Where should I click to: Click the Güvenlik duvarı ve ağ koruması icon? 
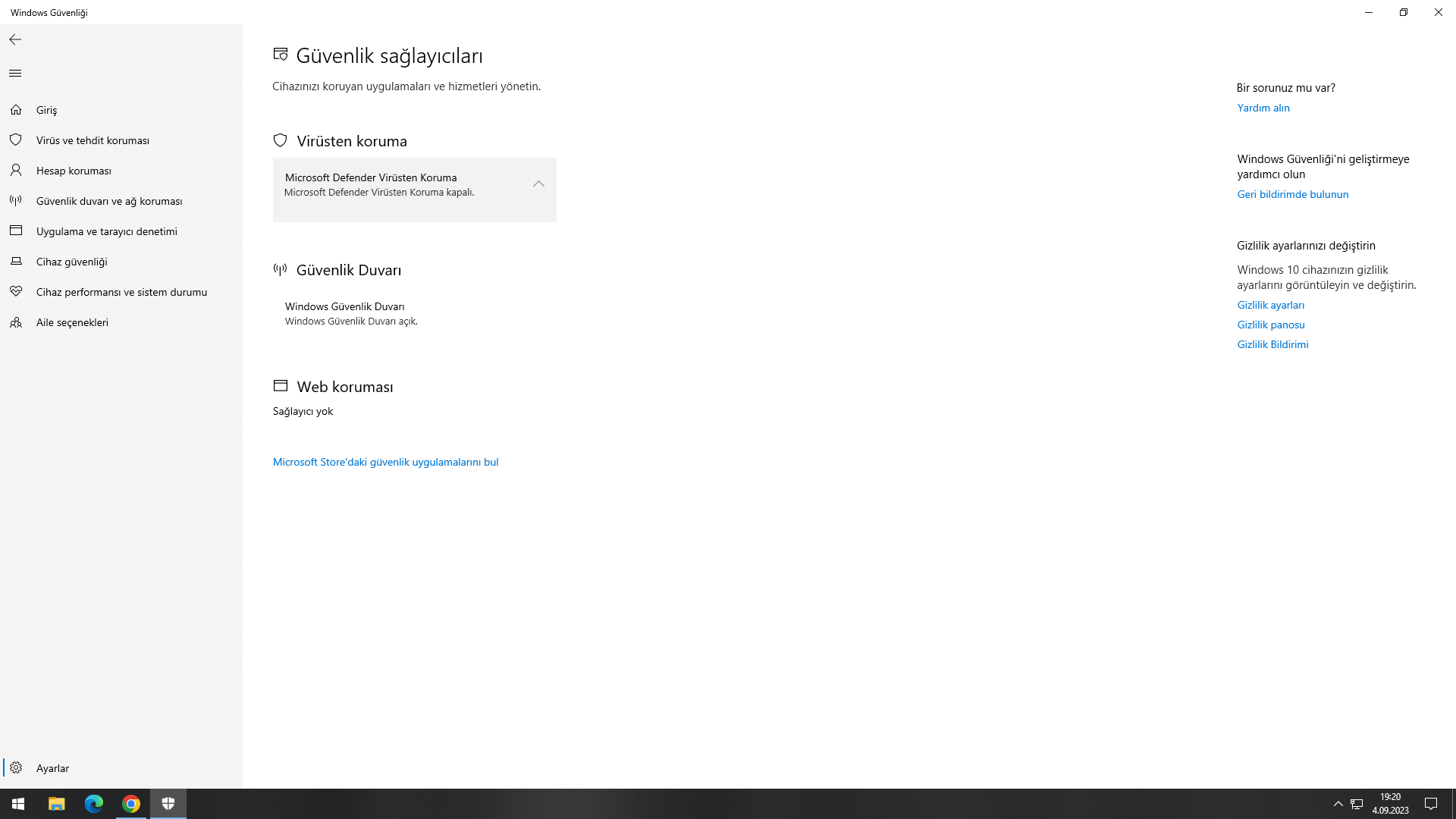16,201
